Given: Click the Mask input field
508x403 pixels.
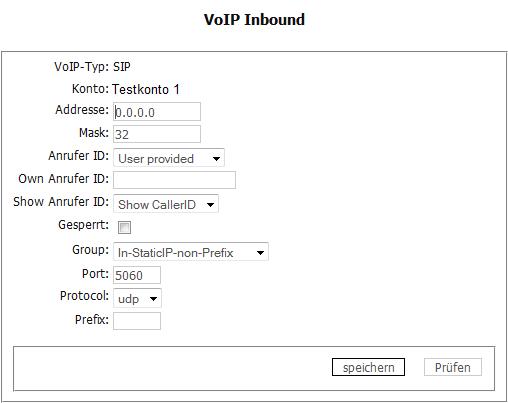Looking at the screenshot, I should [157, 134].
